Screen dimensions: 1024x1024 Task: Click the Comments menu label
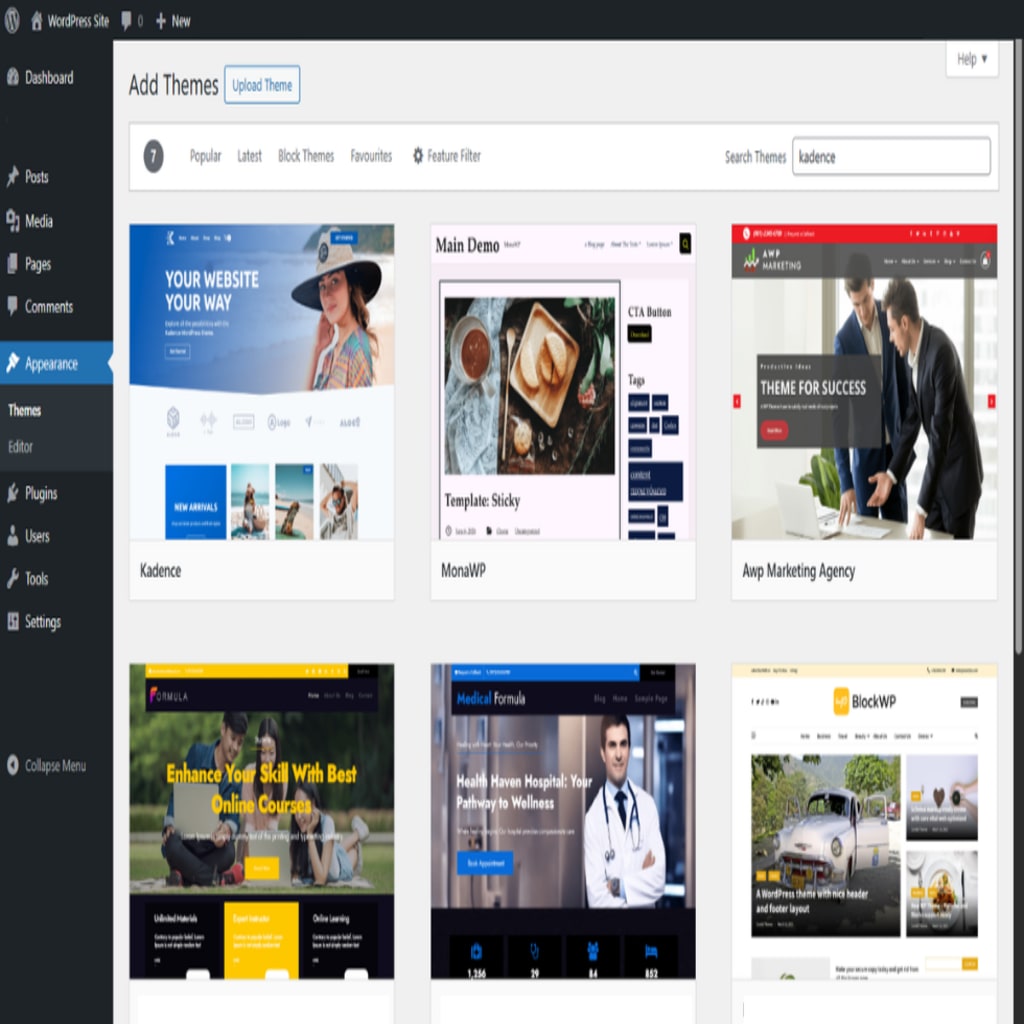pyautogui.click(x=49, y=307)
